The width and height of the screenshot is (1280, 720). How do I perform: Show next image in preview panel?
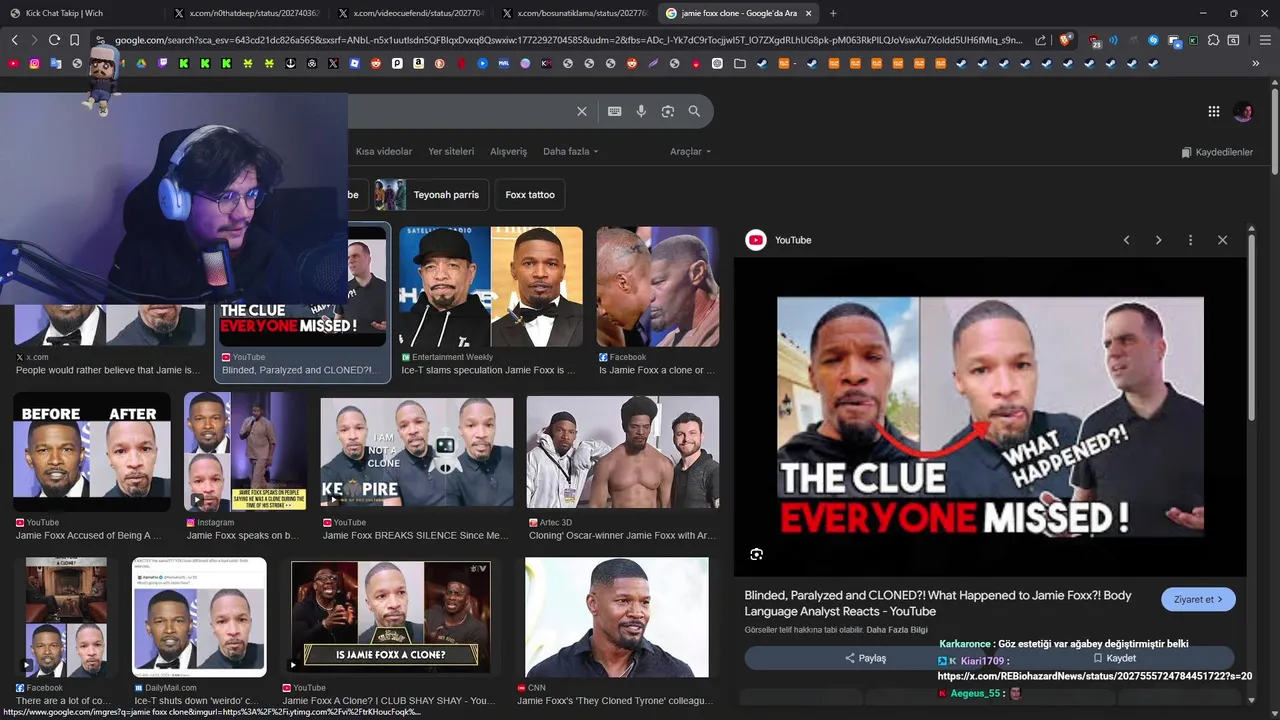click(1158, 240)
